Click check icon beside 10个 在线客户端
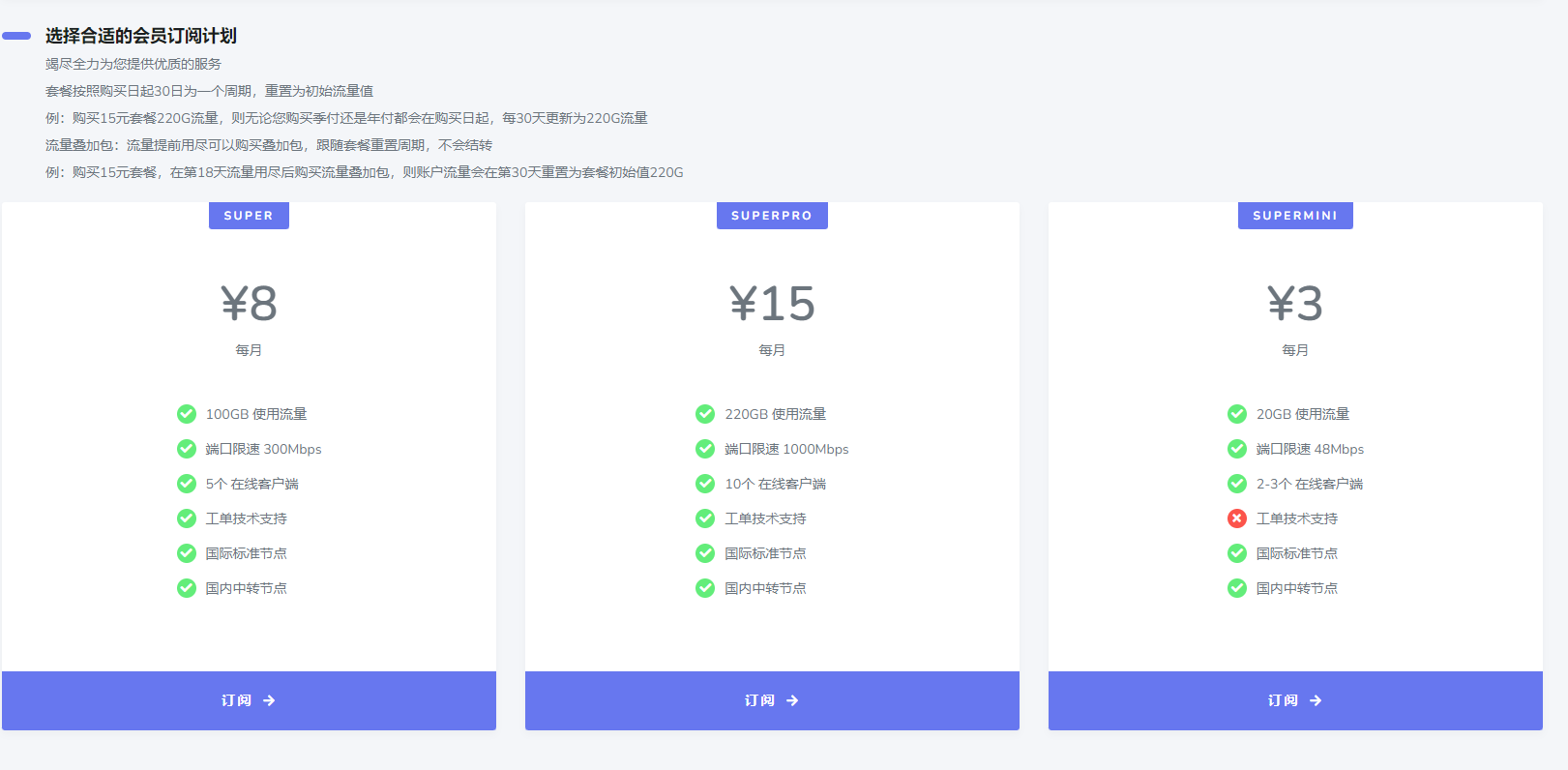The height and width of the screenshot is (770, 1568). click(x=705, y=484)
